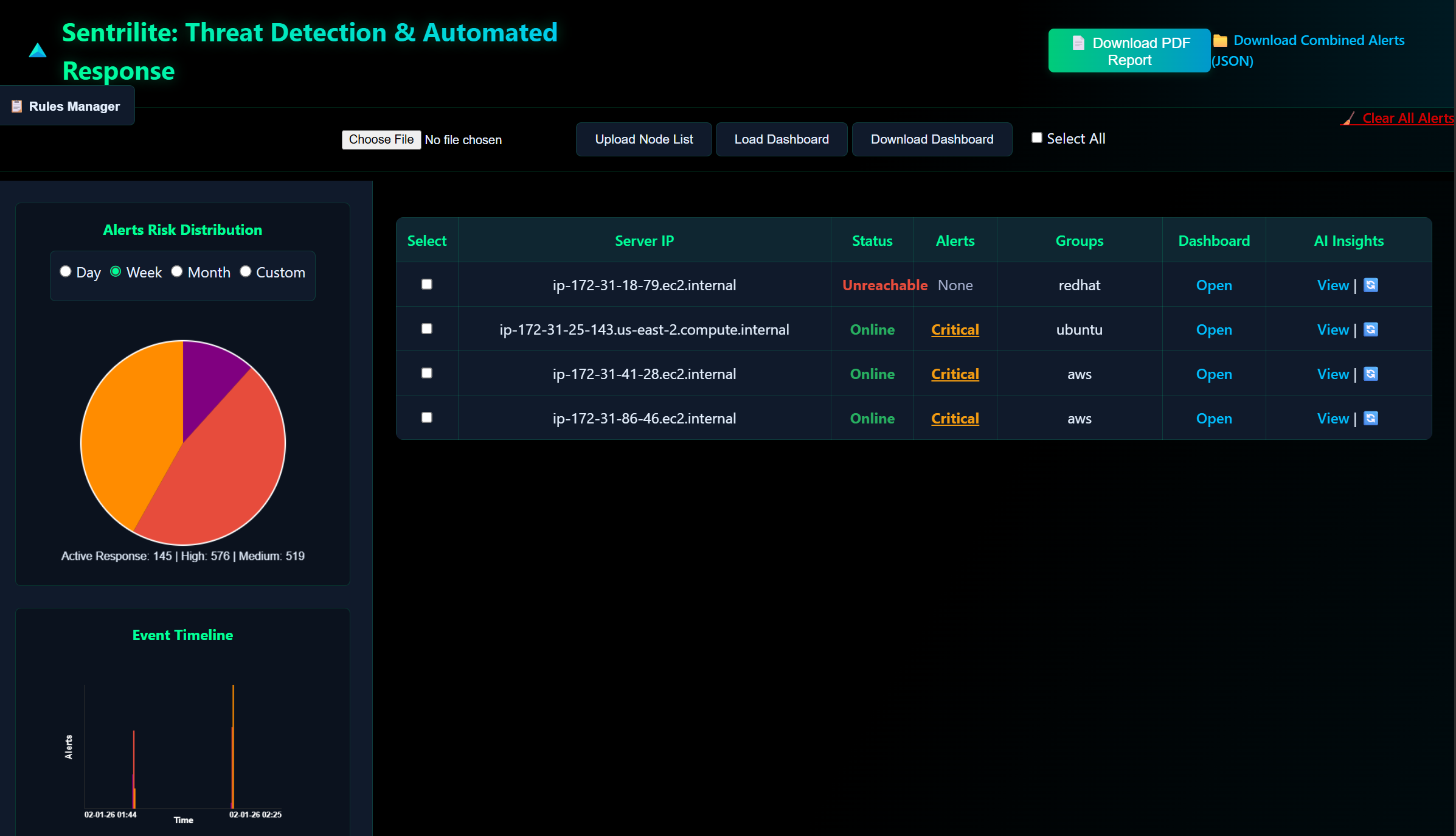Click the folder icon beside Download Combined Alerts
This screenshot has height=836, width=1456.
coord(1221,40)
